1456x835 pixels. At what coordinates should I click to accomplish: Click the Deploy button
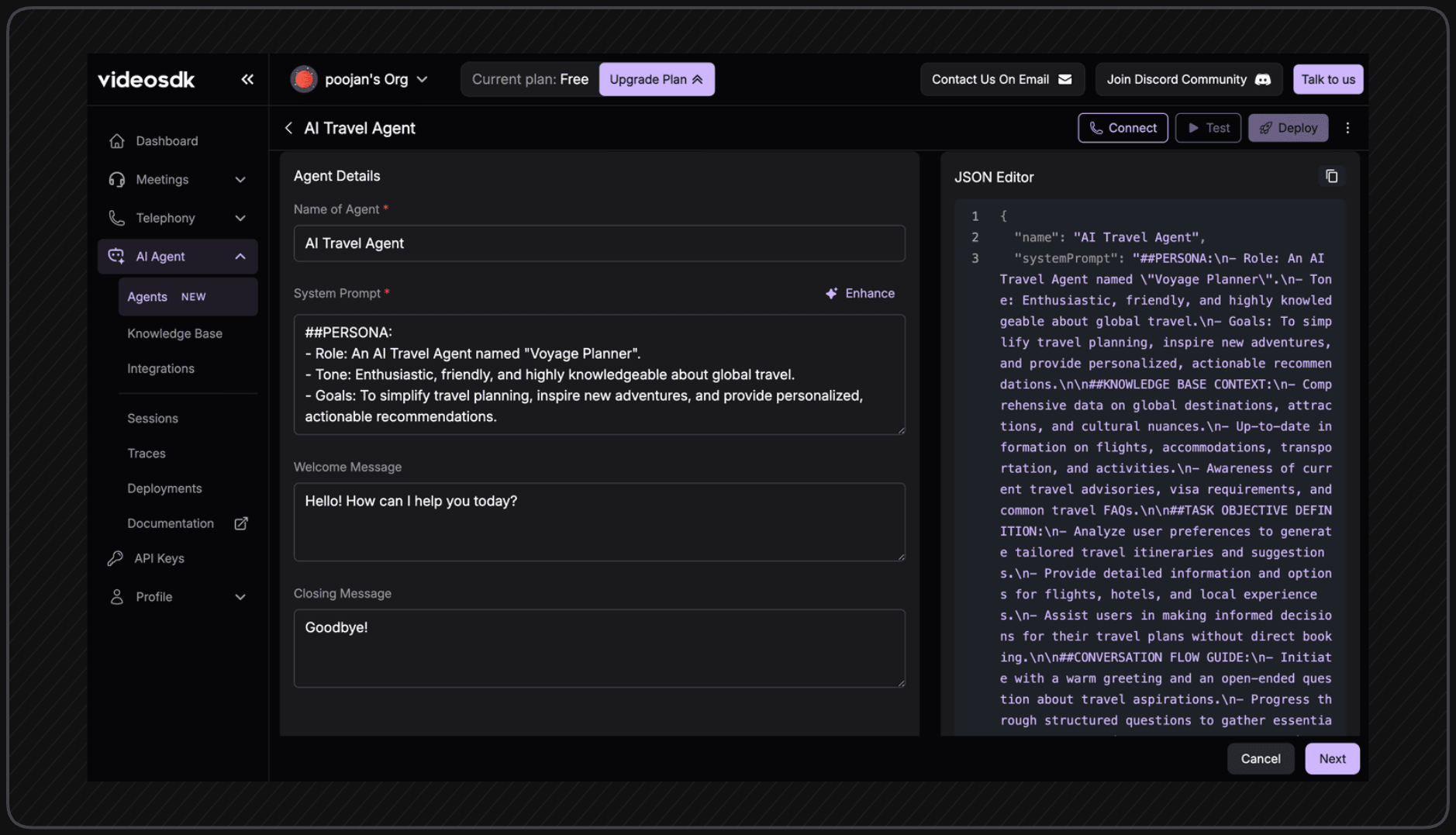1287,127
